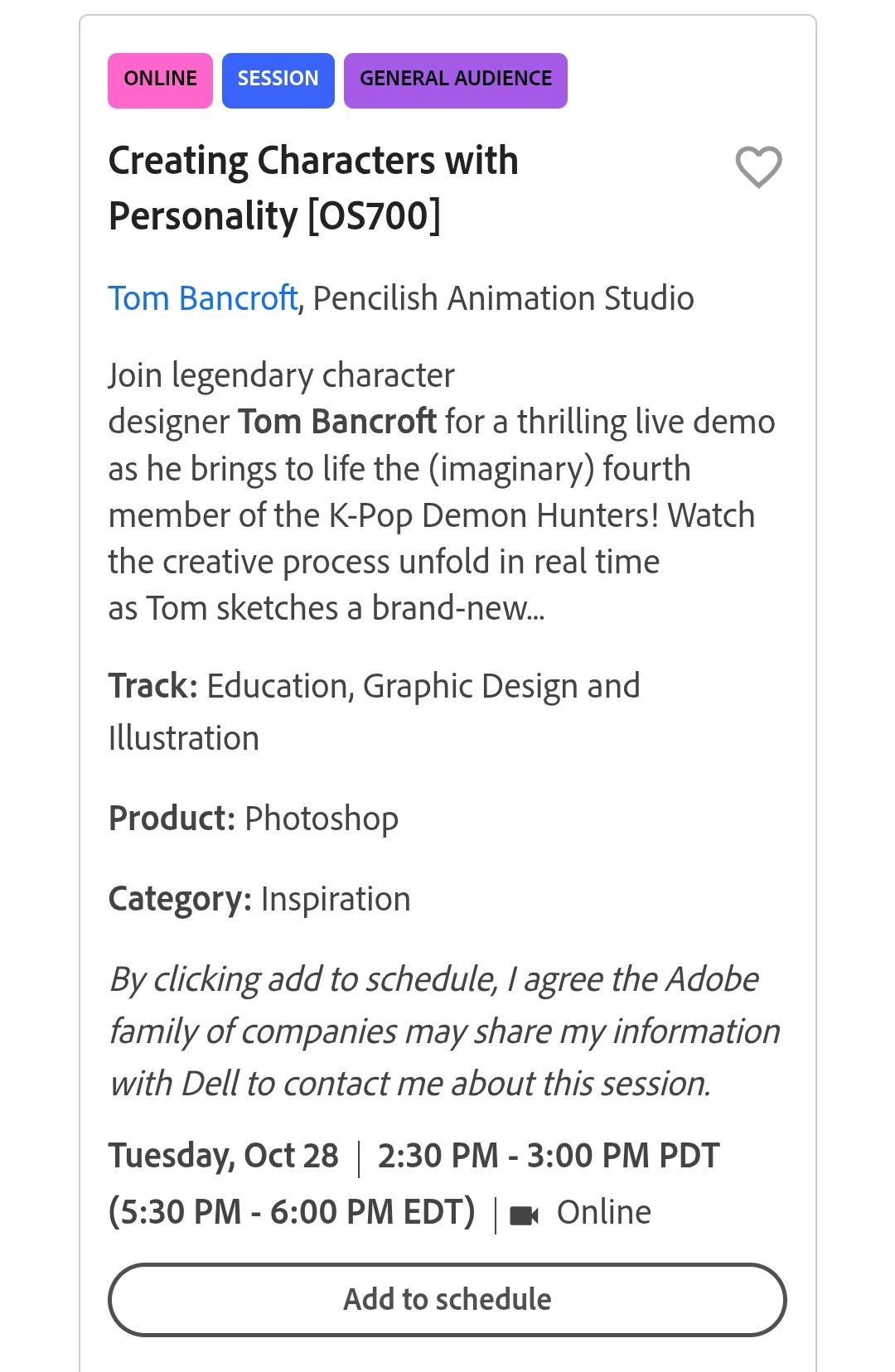895x1372 pixels.
Task: Click the Add to schedule button
Action: 447,1299
